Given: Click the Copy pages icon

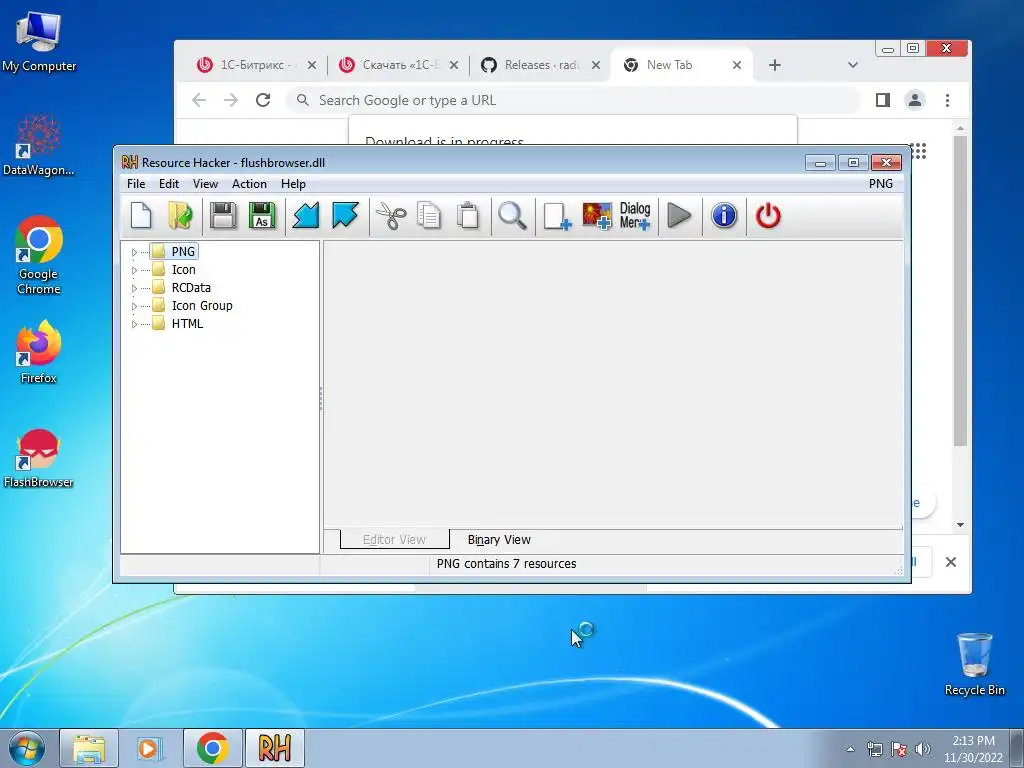Looking at the screenshot, I should (x=429, y=216).
